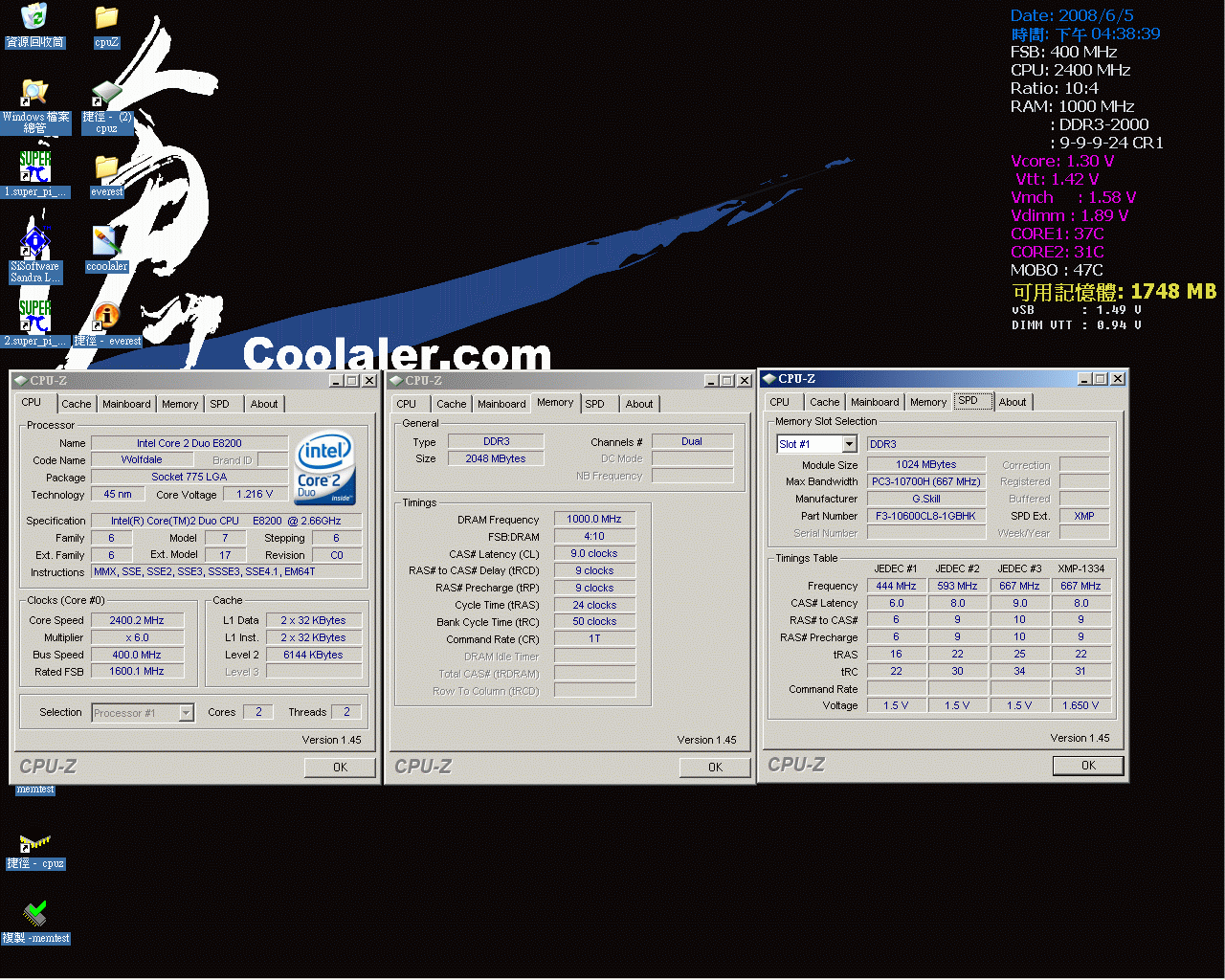
Task: Switch to CPU tab in right CPU-Z window
Action: 780,402
